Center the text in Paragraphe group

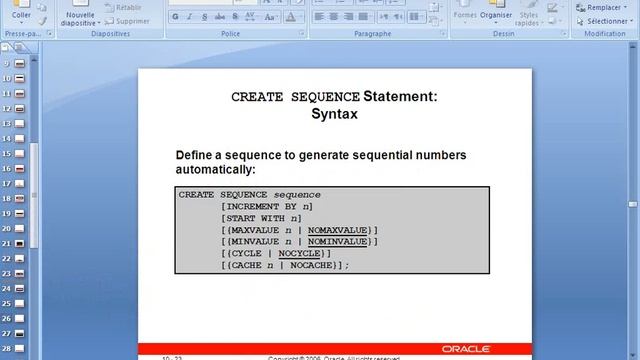(333, 17)
